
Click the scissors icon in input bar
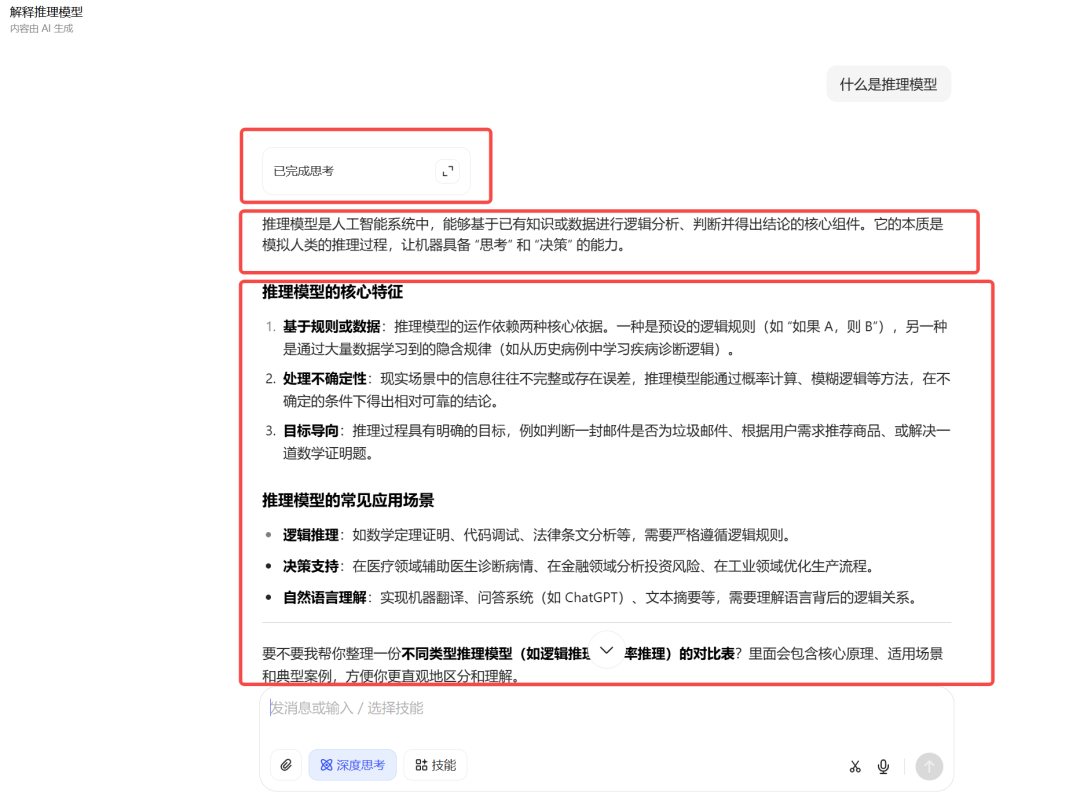(x=855, y=766)
